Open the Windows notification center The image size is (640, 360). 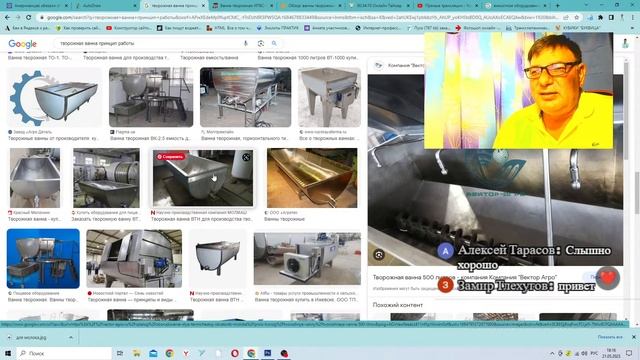click(x=629, y=353)
